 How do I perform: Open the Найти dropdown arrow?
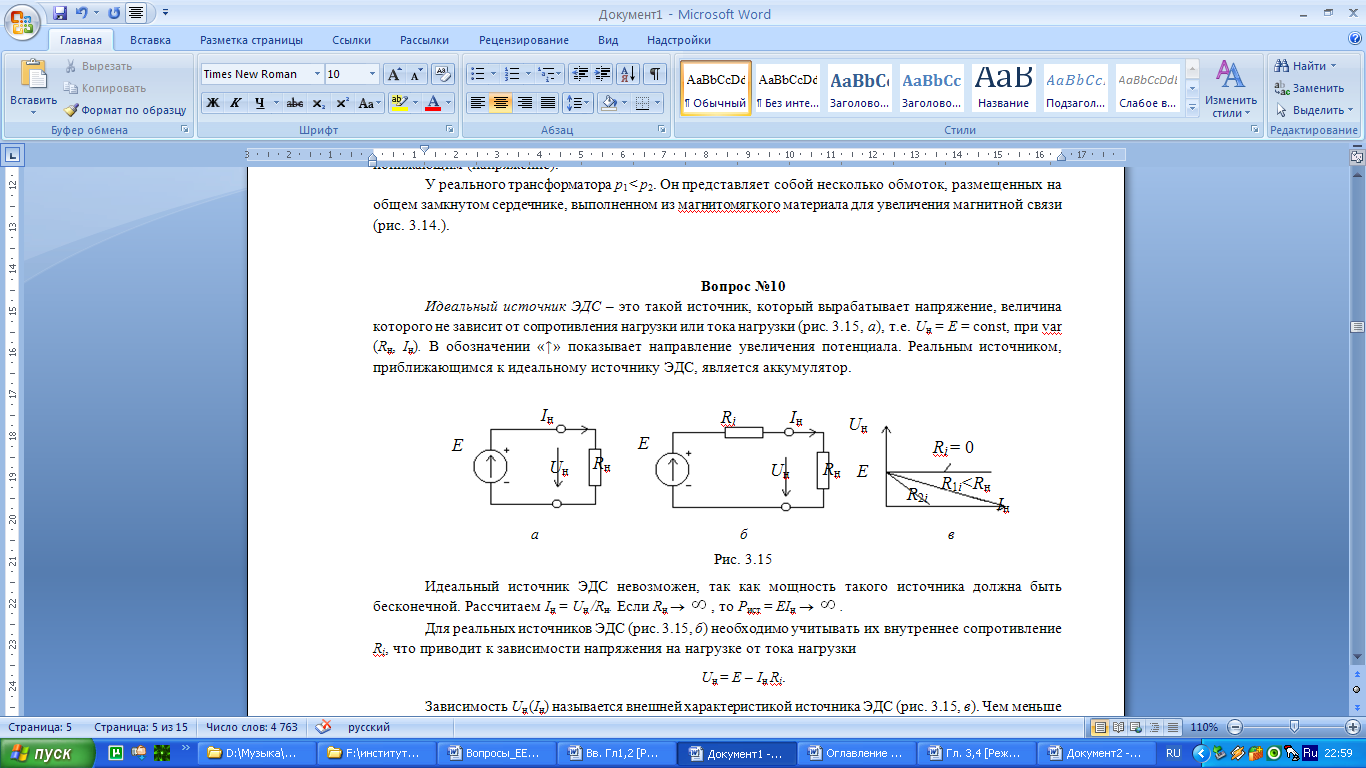1332,66
